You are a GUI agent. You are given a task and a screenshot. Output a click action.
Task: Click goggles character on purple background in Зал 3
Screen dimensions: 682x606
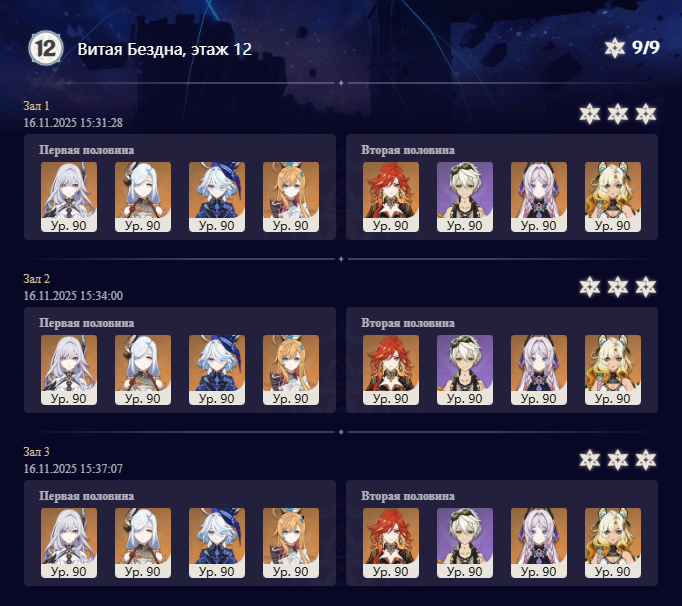465,543
